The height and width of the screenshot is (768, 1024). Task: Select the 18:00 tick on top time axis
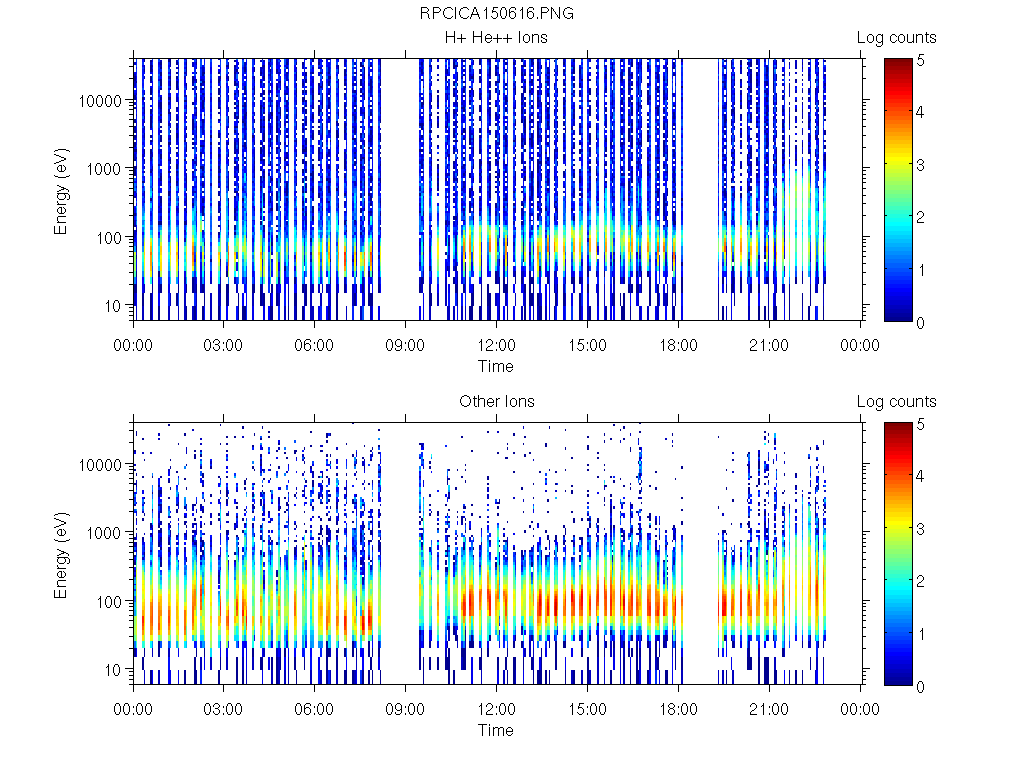[678, 346]
